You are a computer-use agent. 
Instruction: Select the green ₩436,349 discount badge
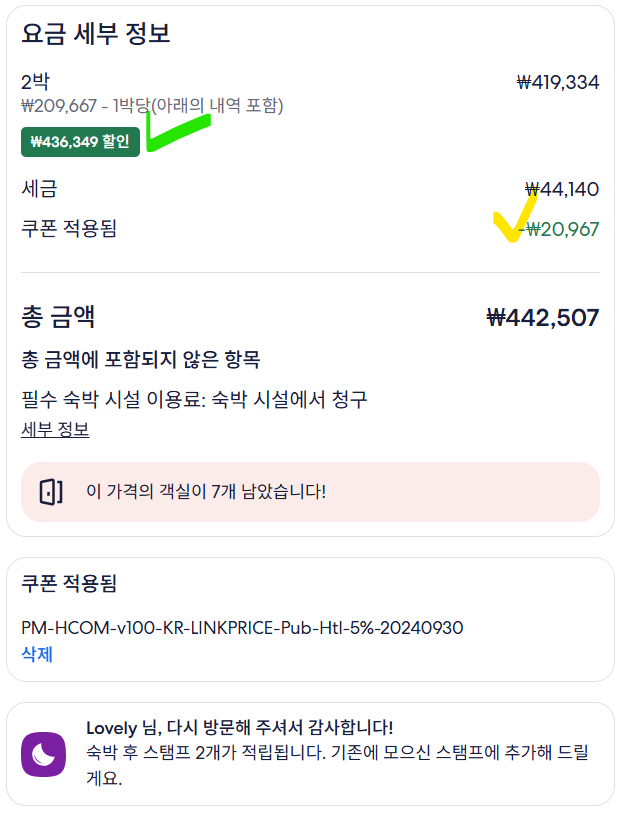coord(79,144)
